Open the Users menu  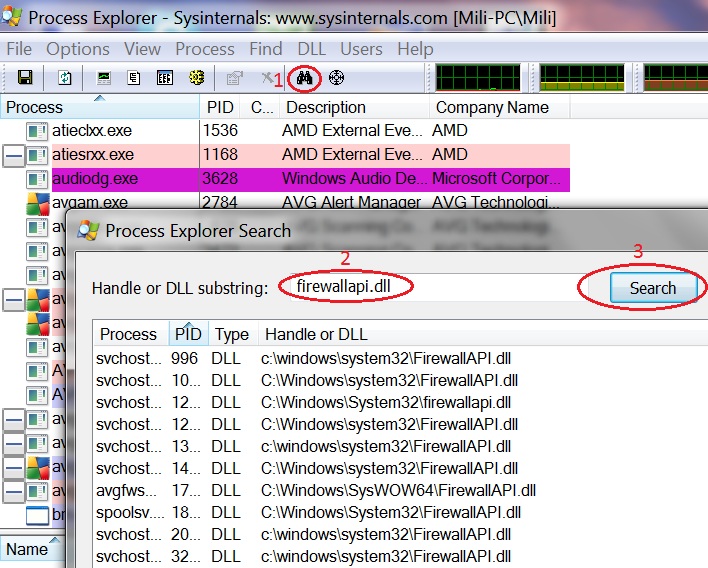click(361, 49)
